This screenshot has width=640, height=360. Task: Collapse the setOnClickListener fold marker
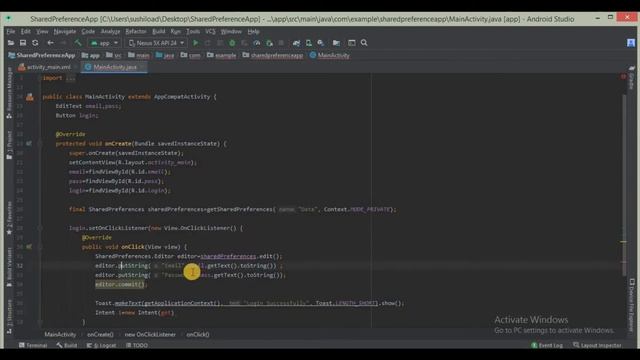click(40, 228)
